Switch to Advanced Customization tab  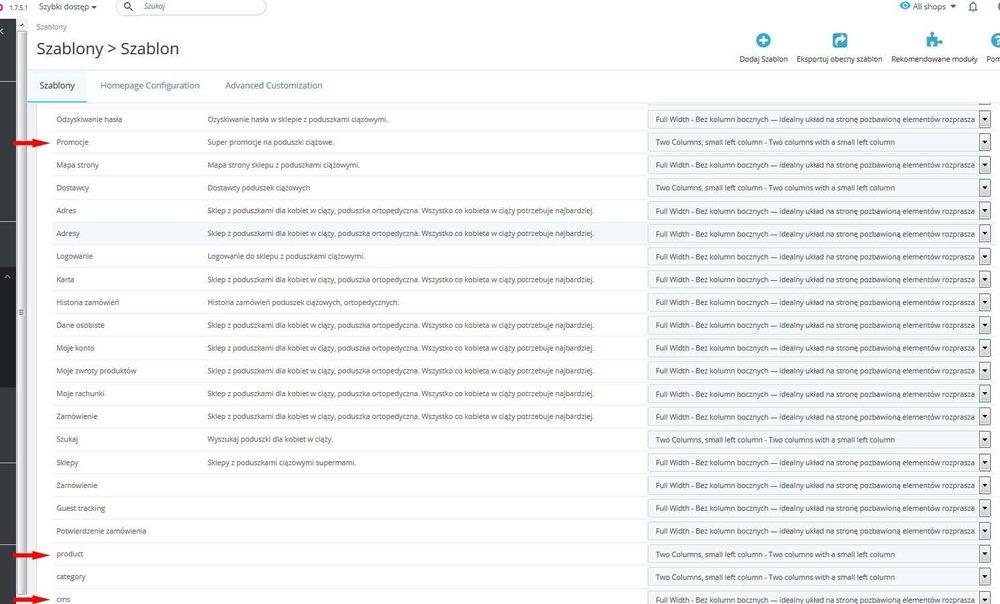274,85
